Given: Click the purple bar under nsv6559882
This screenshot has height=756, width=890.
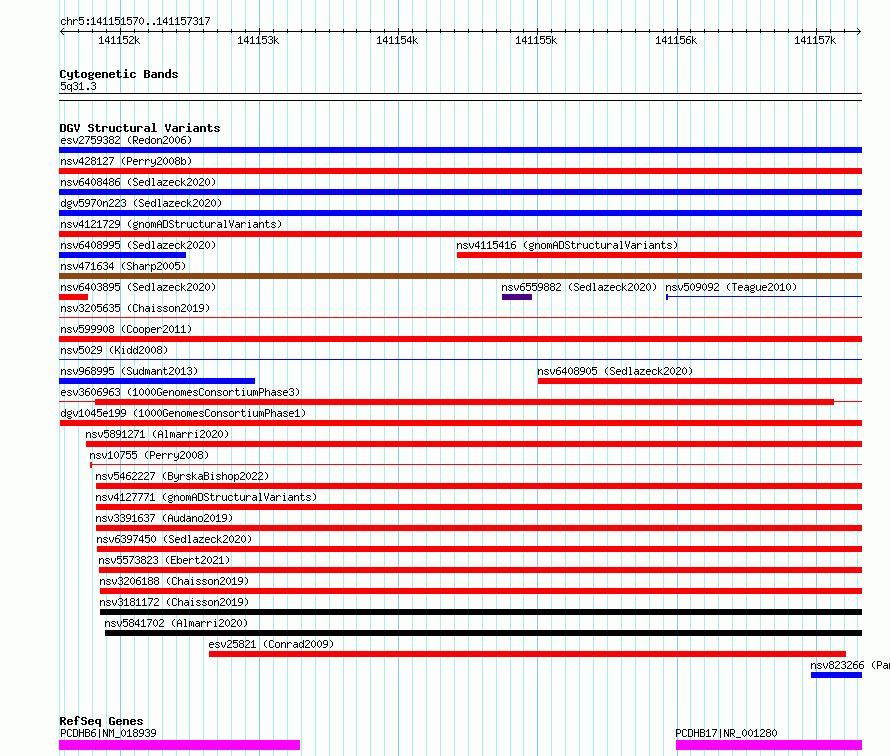Looking at the screenshot, I should tap(517, 297).
